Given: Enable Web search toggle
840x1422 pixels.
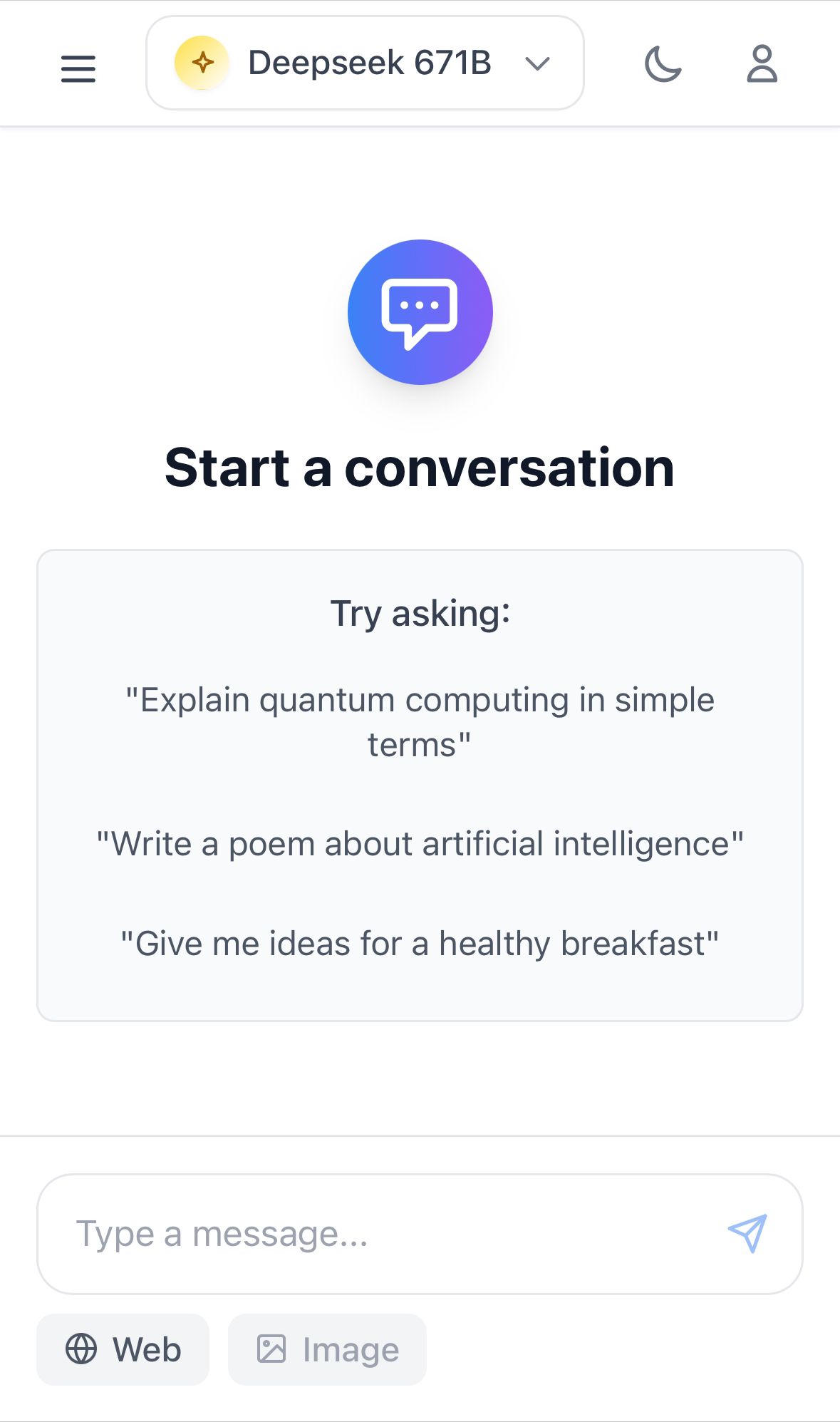Looking at the screenshot, I should coord(123,1349).
